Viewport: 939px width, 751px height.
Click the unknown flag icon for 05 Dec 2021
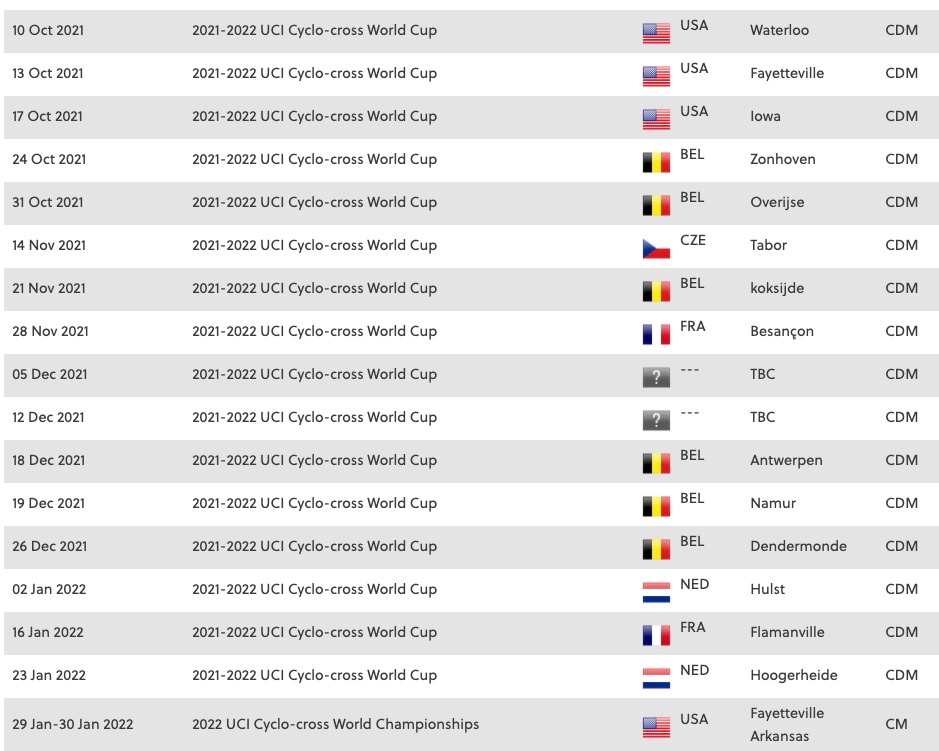[x=656, y=377]
